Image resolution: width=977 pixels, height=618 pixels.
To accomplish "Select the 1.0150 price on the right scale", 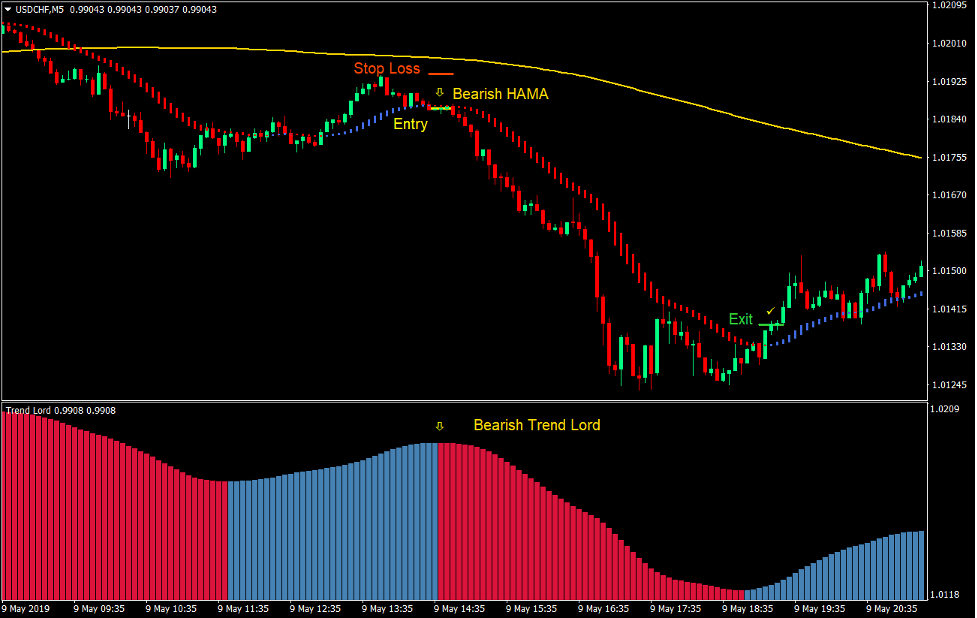I will coord(949,270).
